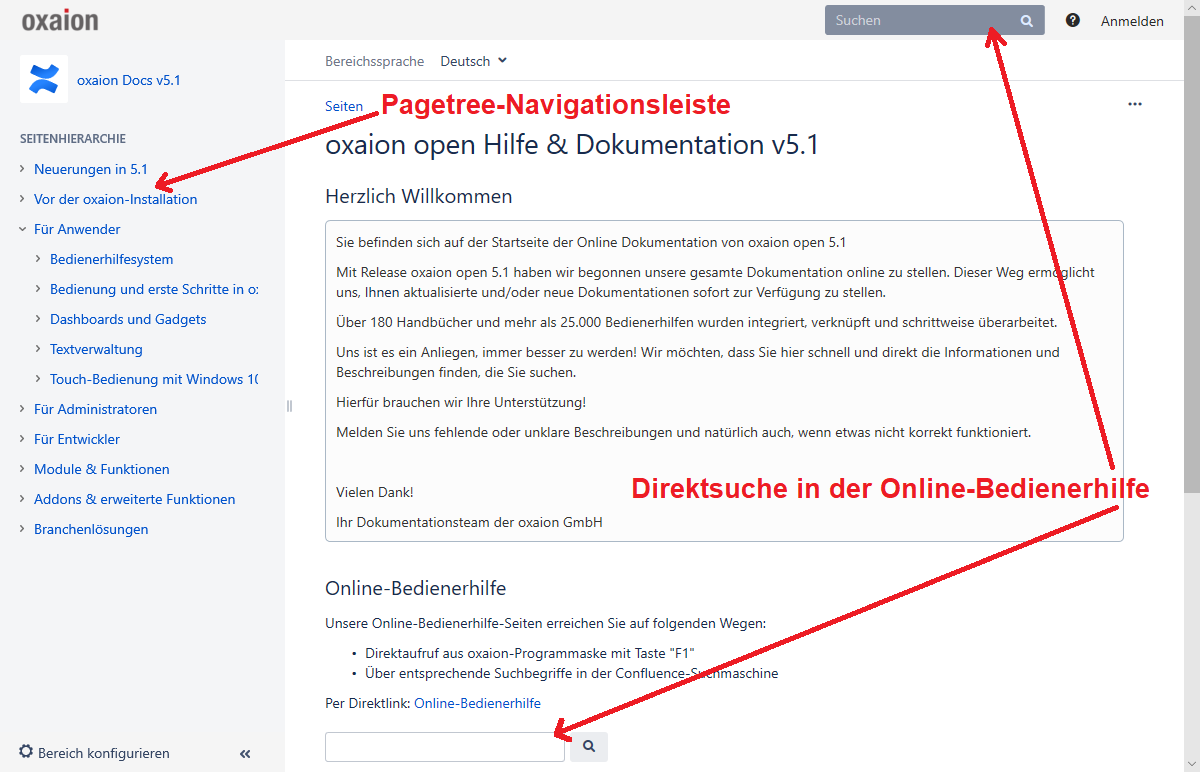
Task: Collapse sidebar with double-chevron icon
Action: click(x=245, y=754)
